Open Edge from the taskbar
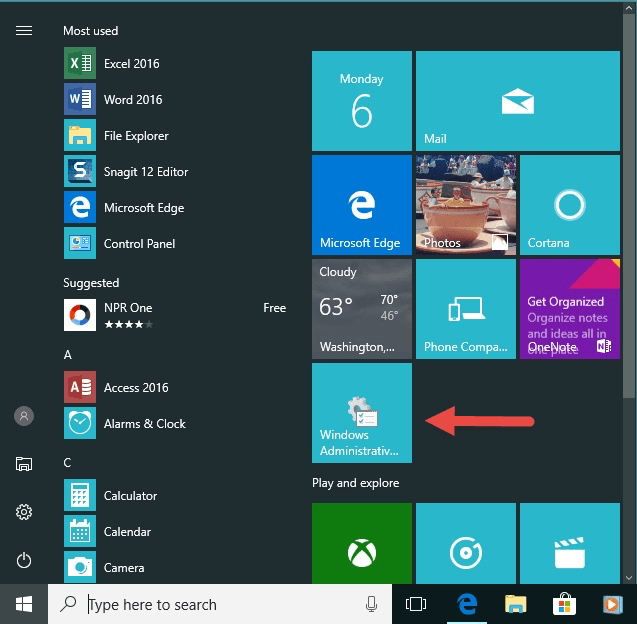This screenshot has width=637, height=624. [x=466, y=604]
